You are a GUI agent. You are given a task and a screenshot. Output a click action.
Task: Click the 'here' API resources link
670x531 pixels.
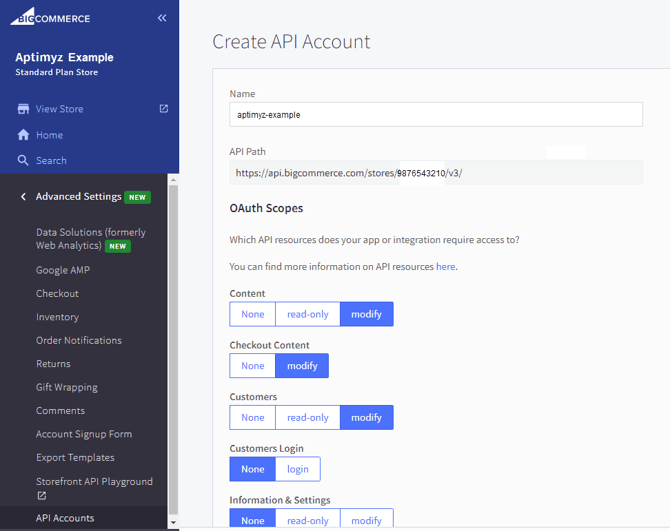coord(445,267)
